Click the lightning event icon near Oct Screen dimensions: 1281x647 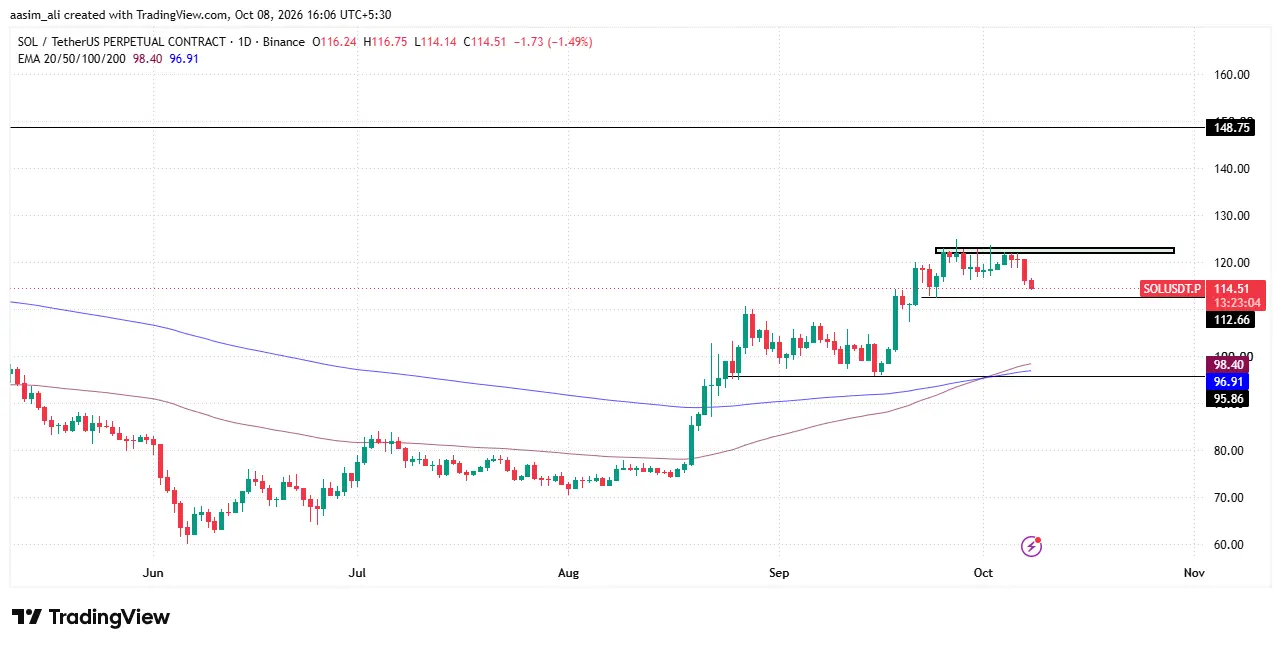coord(1032,546)
